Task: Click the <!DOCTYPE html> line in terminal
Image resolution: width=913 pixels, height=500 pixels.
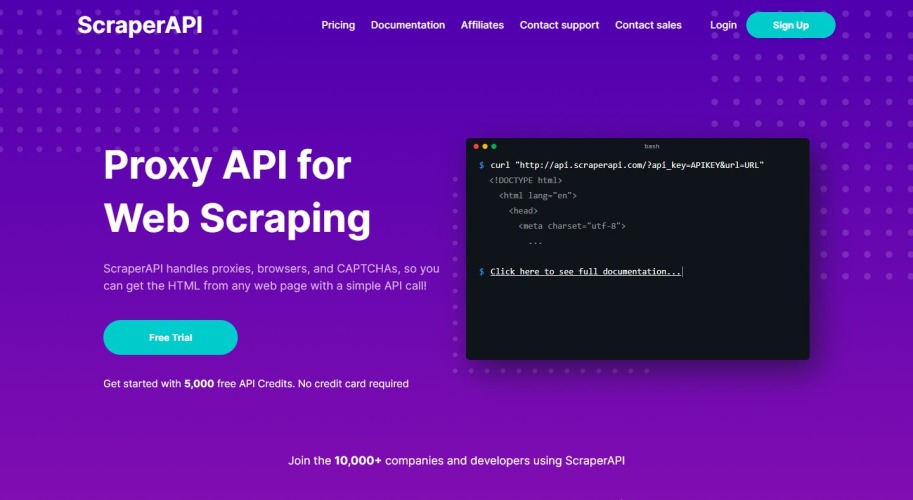Action: pyautogui.click(x=526, y=180)
